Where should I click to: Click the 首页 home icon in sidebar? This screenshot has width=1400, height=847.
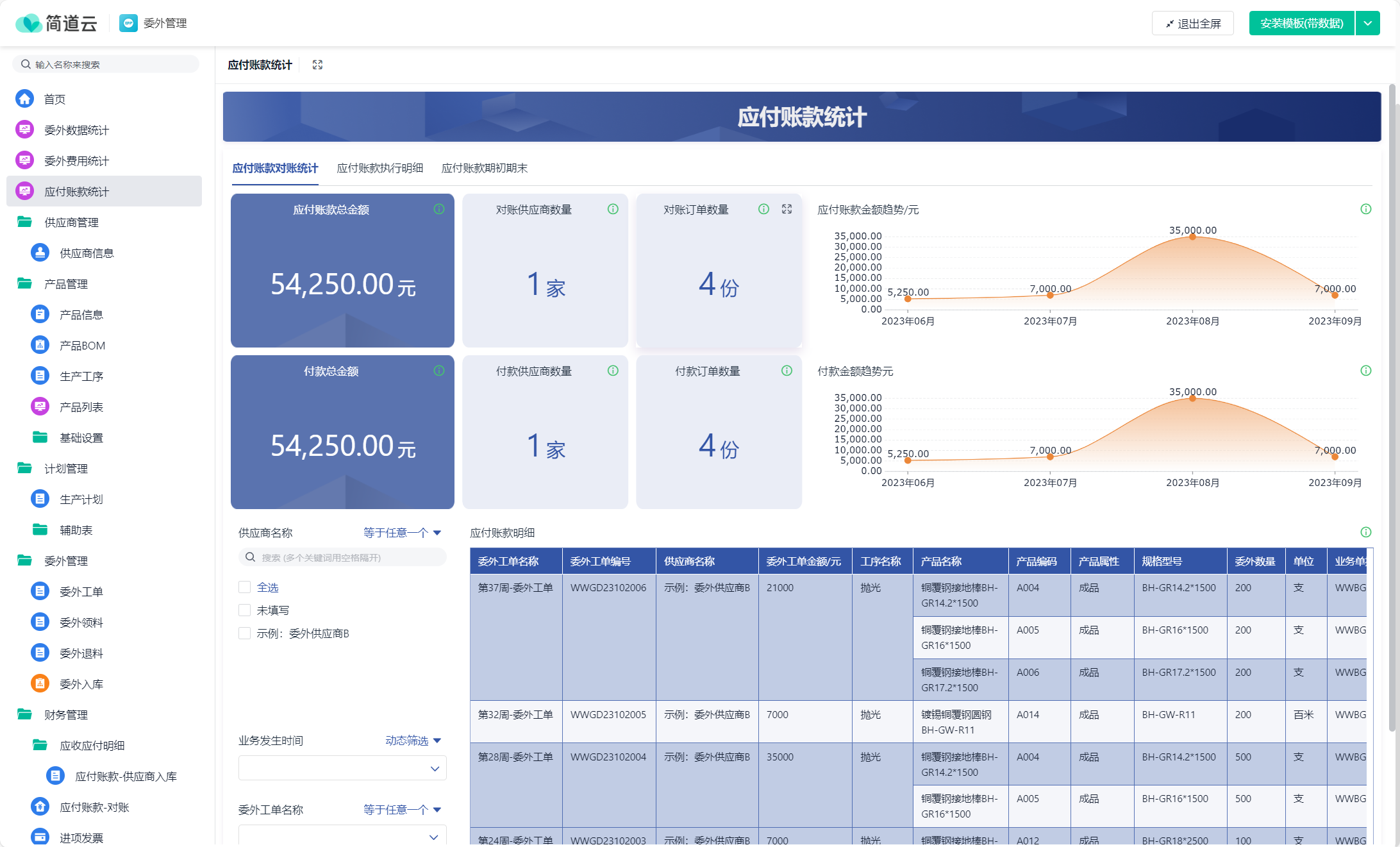tap(25, 99)
